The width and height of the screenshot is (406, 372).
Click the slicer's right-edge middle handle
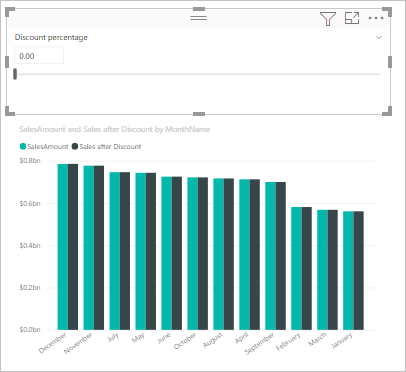(x=390, y=62)
